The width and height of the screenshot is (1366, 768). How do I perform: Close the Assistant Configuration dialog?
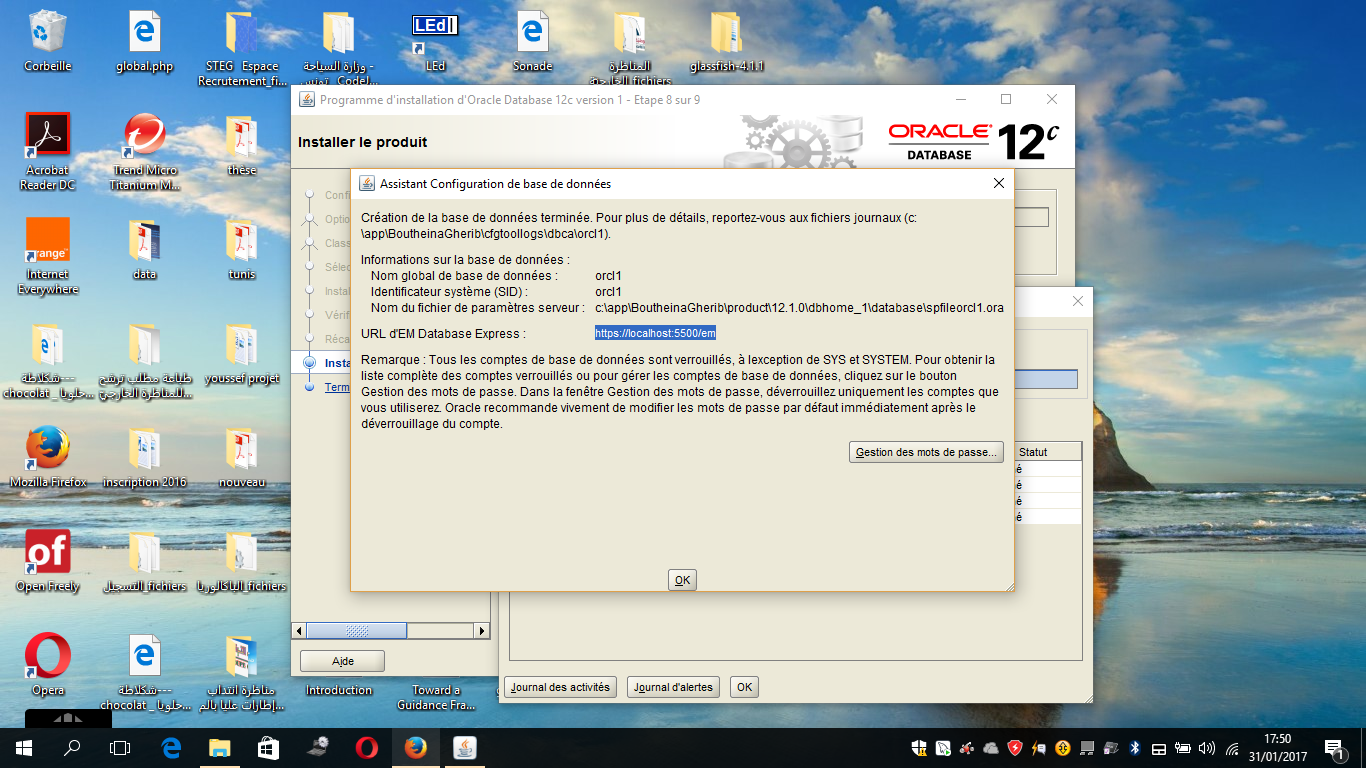click(x=998, y=183)
